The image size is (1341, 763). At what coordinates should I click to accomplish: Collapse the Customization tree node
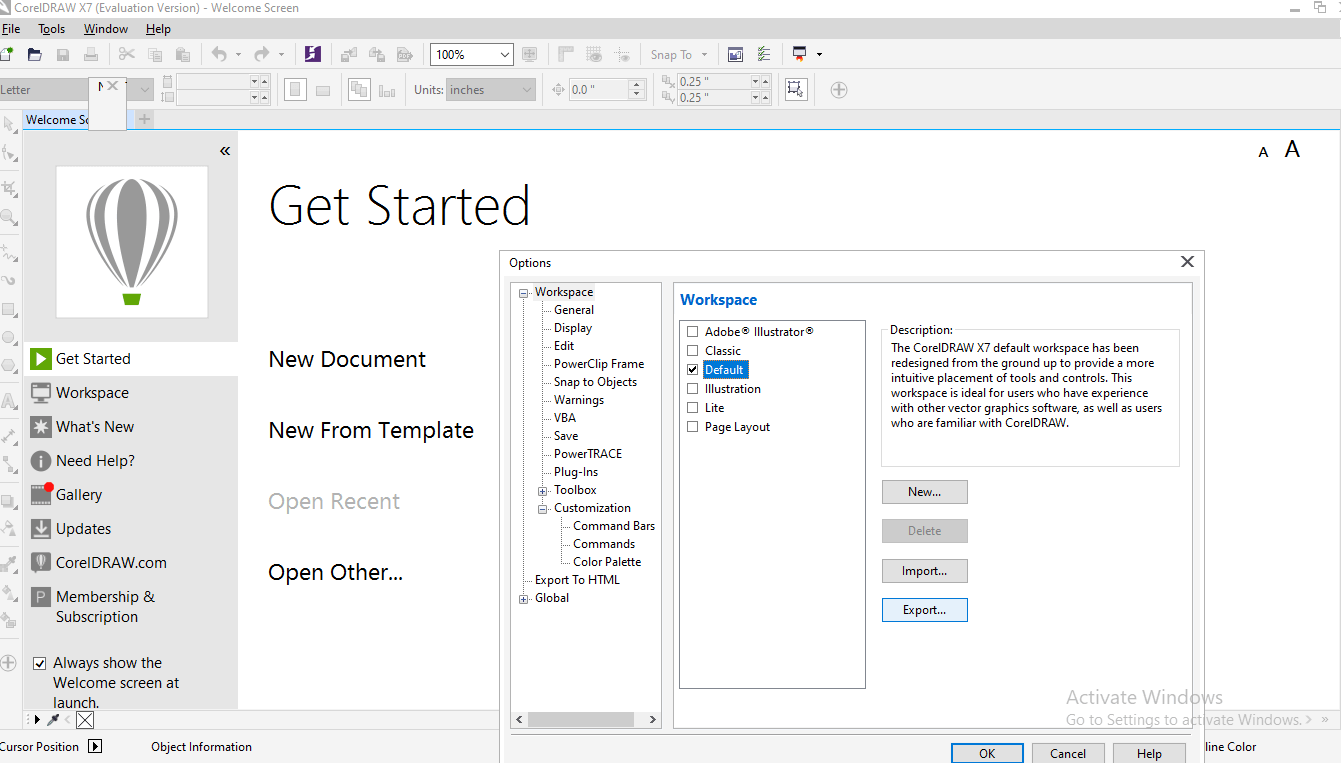[543, 508]
